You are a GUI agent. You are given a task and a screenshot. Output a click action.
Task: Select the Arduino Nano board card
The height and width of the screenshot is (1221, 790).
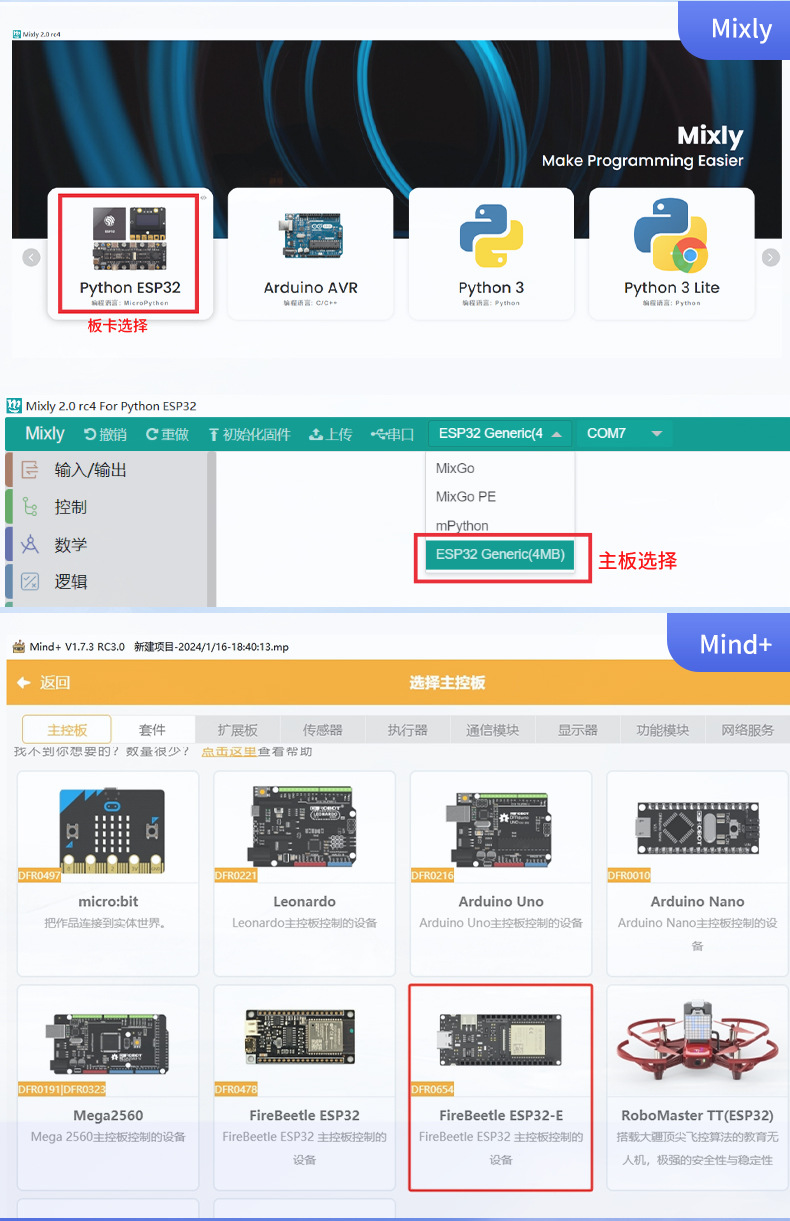click(697, 873)
